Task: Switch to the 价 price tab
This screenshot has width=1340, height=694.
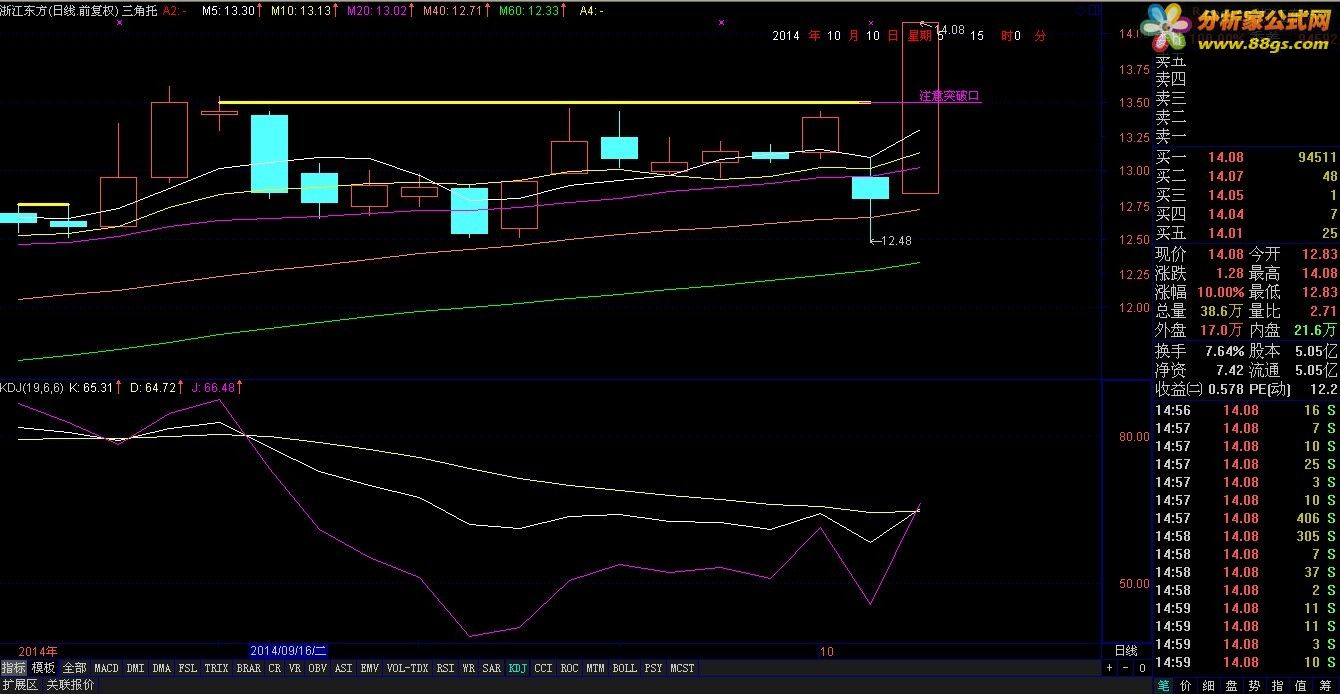Action: [x=1185, y=686]
